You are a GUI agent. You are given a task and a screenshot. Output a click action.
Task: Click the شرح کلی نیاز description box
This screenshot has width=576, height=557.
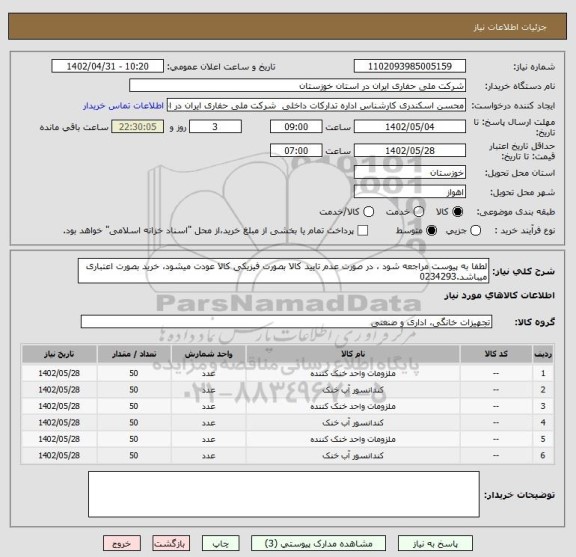point(283,271)
